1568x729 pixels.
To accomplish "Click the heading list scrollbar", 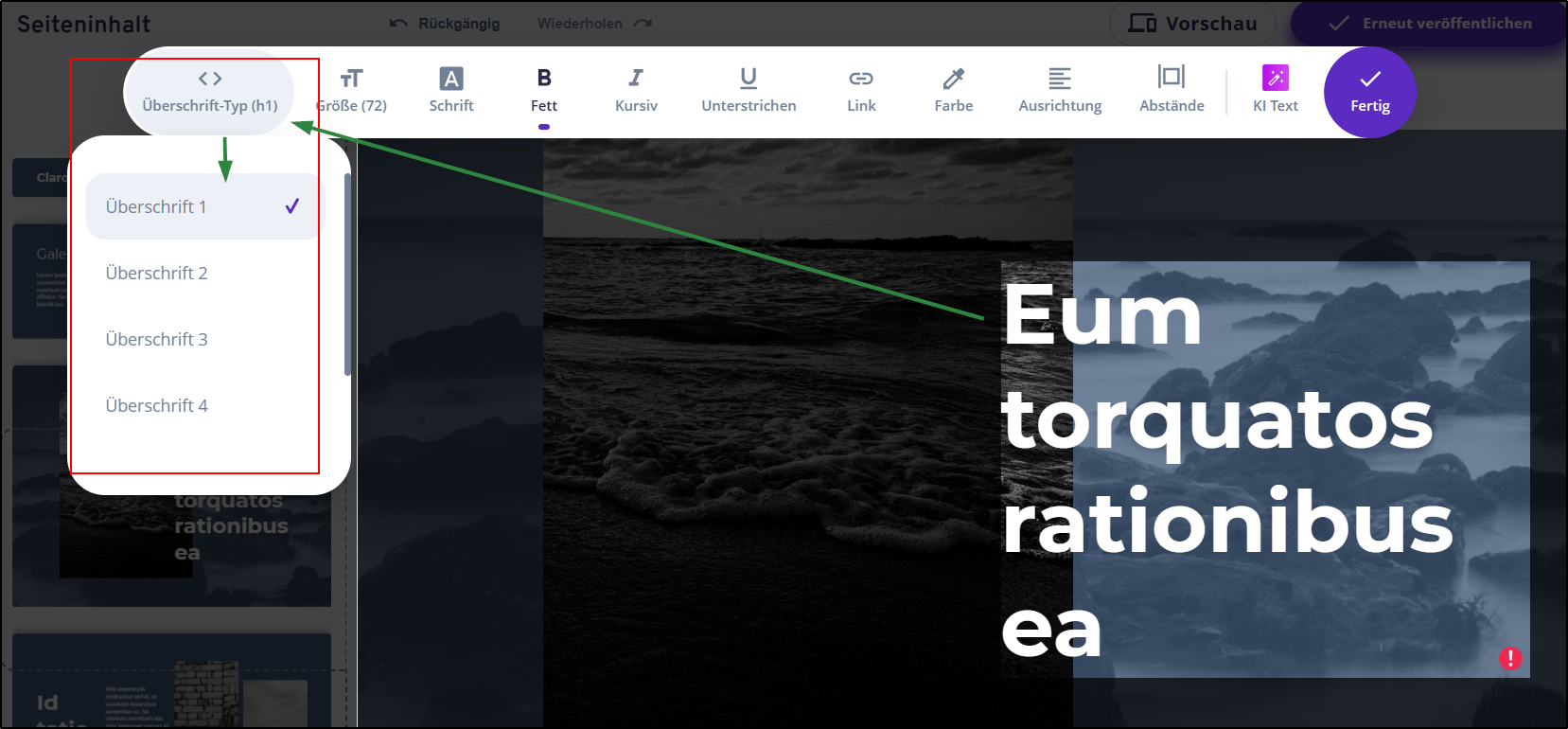I will tap(348, 275).
